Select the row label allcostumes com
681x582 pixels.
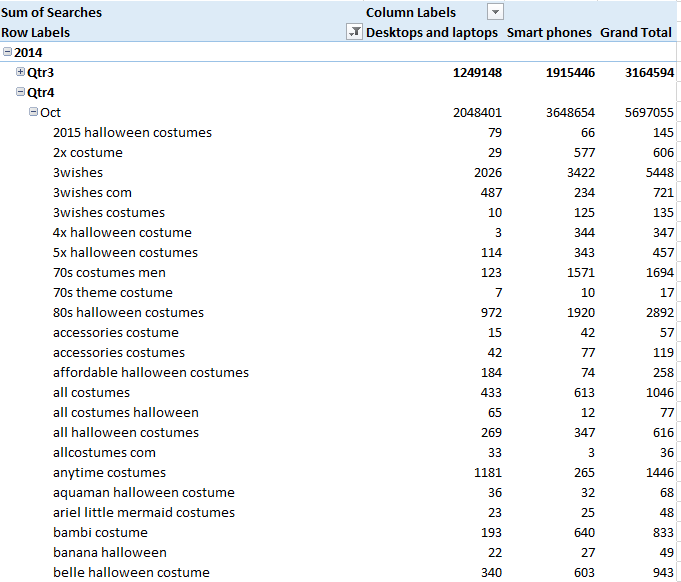104,452
